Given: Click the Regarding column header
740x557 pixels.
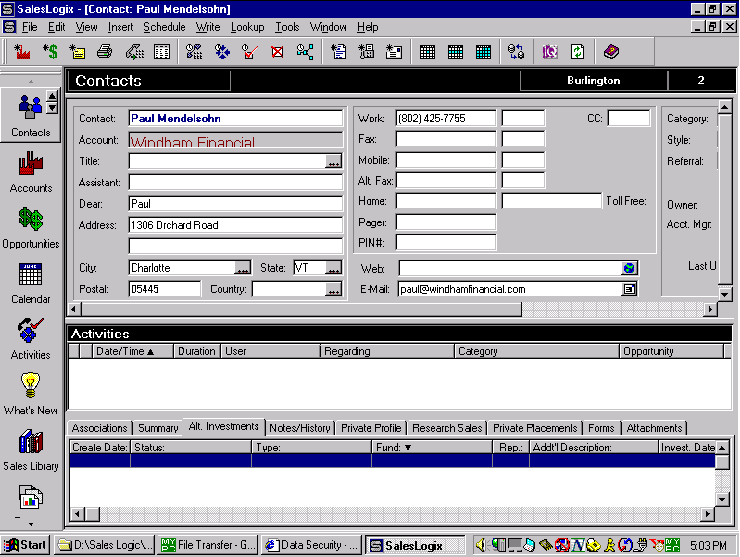Looking at the screenshot, I should (x=387, y=351).
